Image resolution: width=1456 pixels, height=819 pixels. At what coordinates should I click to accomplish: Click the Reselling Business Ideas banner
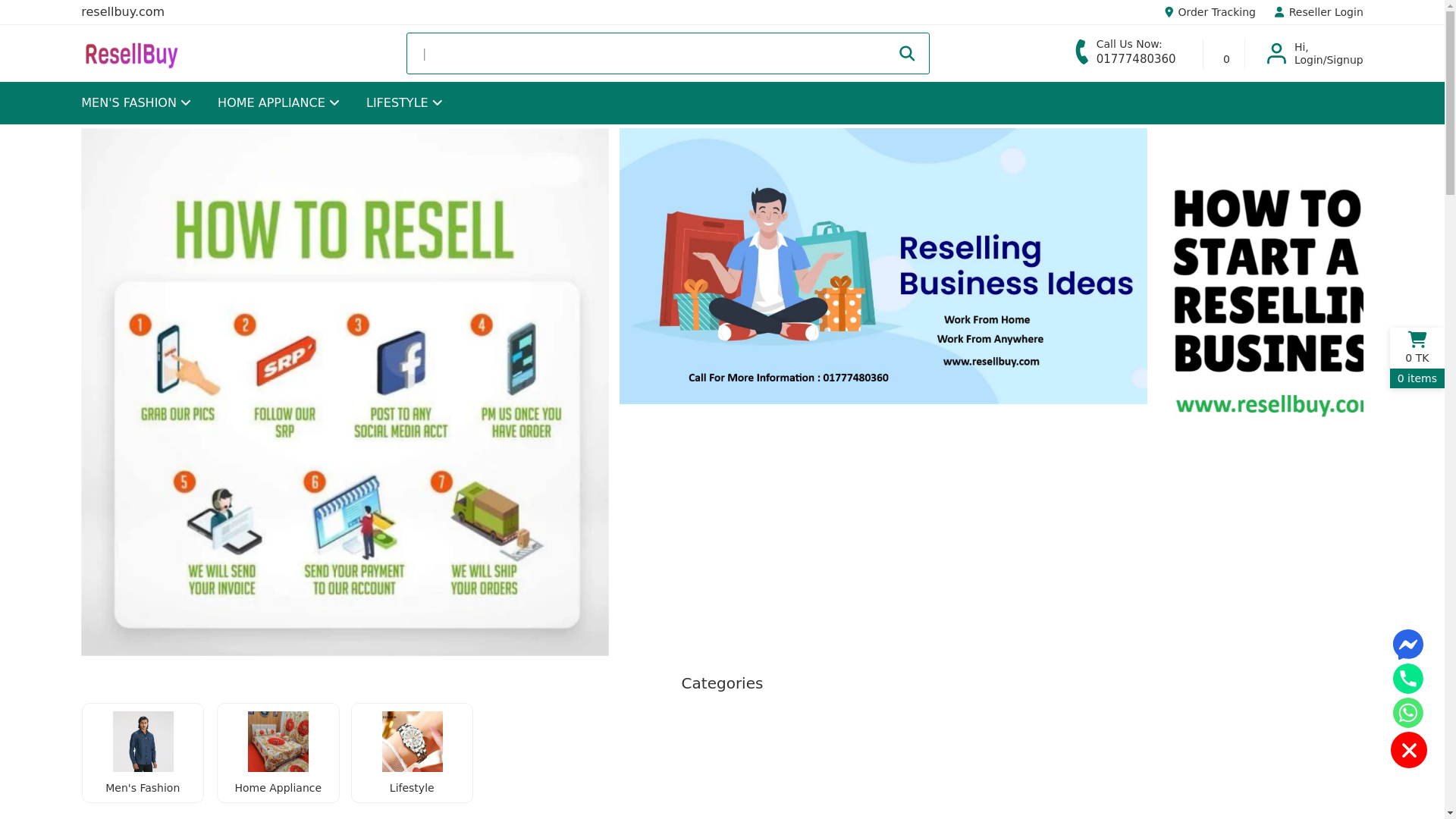883,266
